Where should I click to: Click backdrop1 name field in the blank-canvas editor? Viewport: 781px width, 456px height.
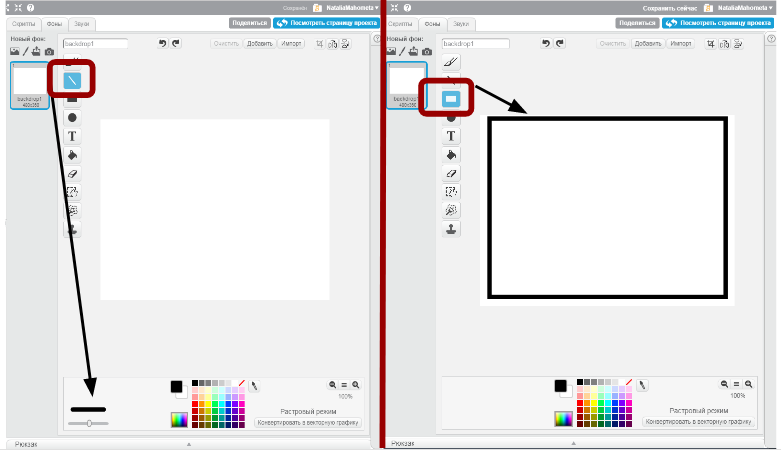95,44
